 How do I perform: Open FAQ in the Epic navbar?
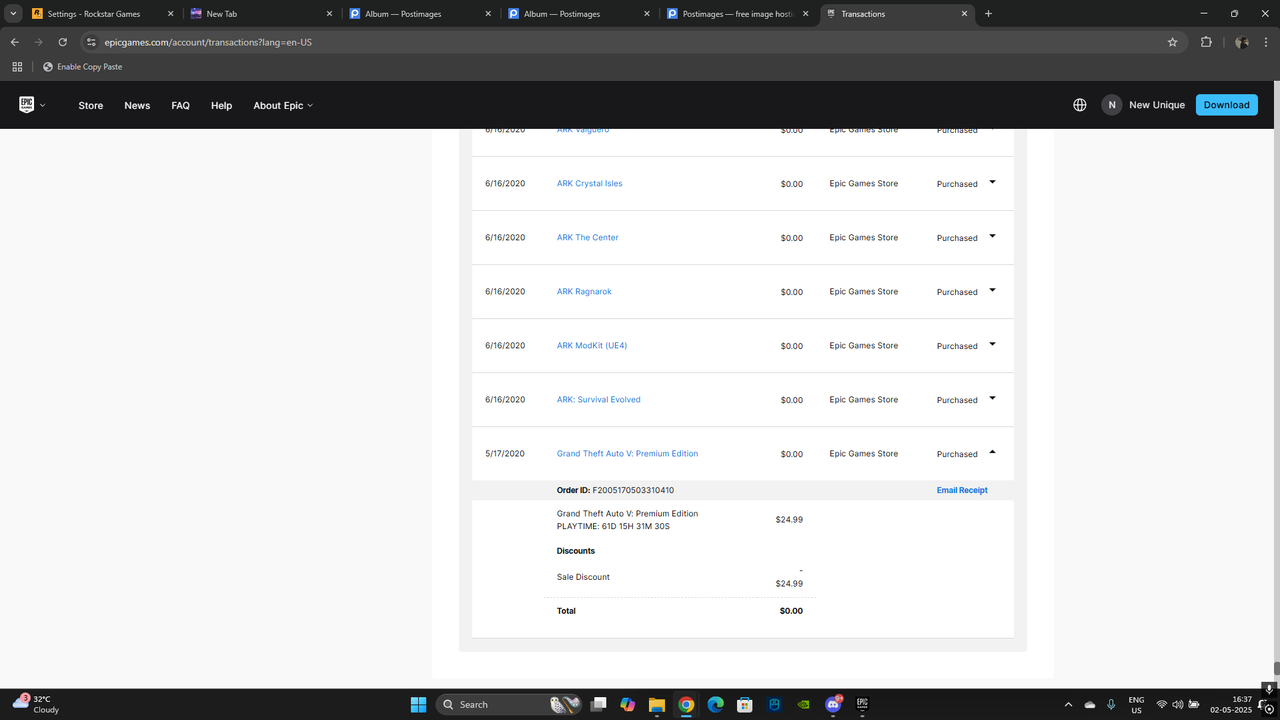coord(180,105)
